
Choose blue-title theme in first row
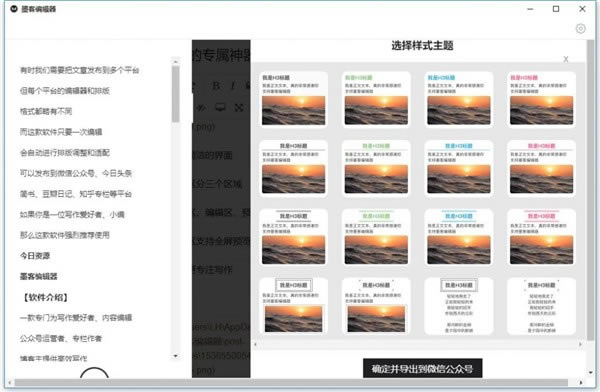click(459, 100)
